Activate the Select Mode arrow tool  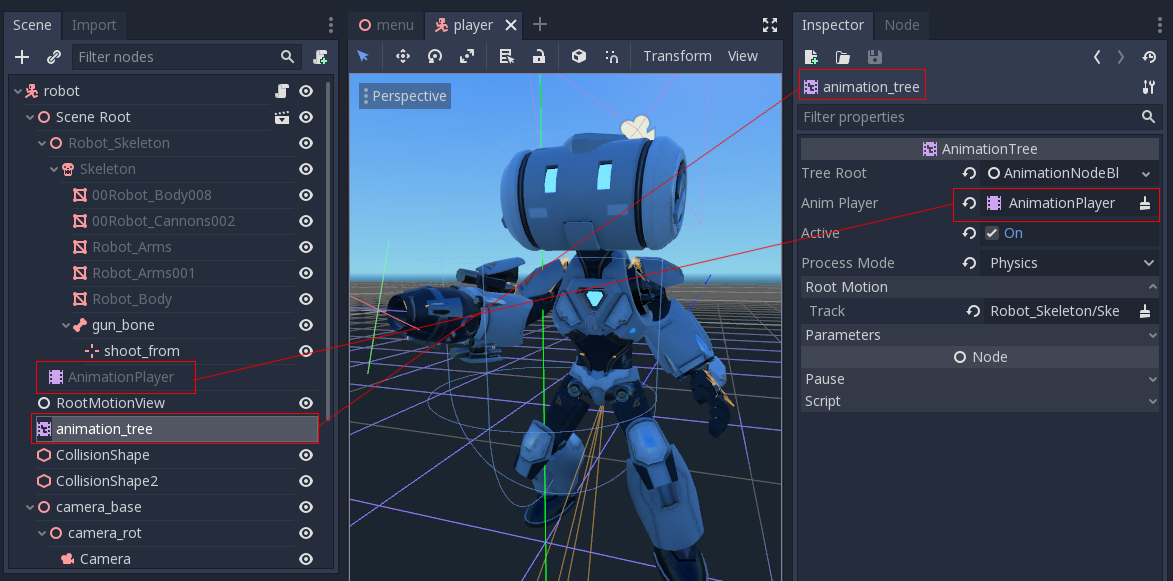[365, 56]
